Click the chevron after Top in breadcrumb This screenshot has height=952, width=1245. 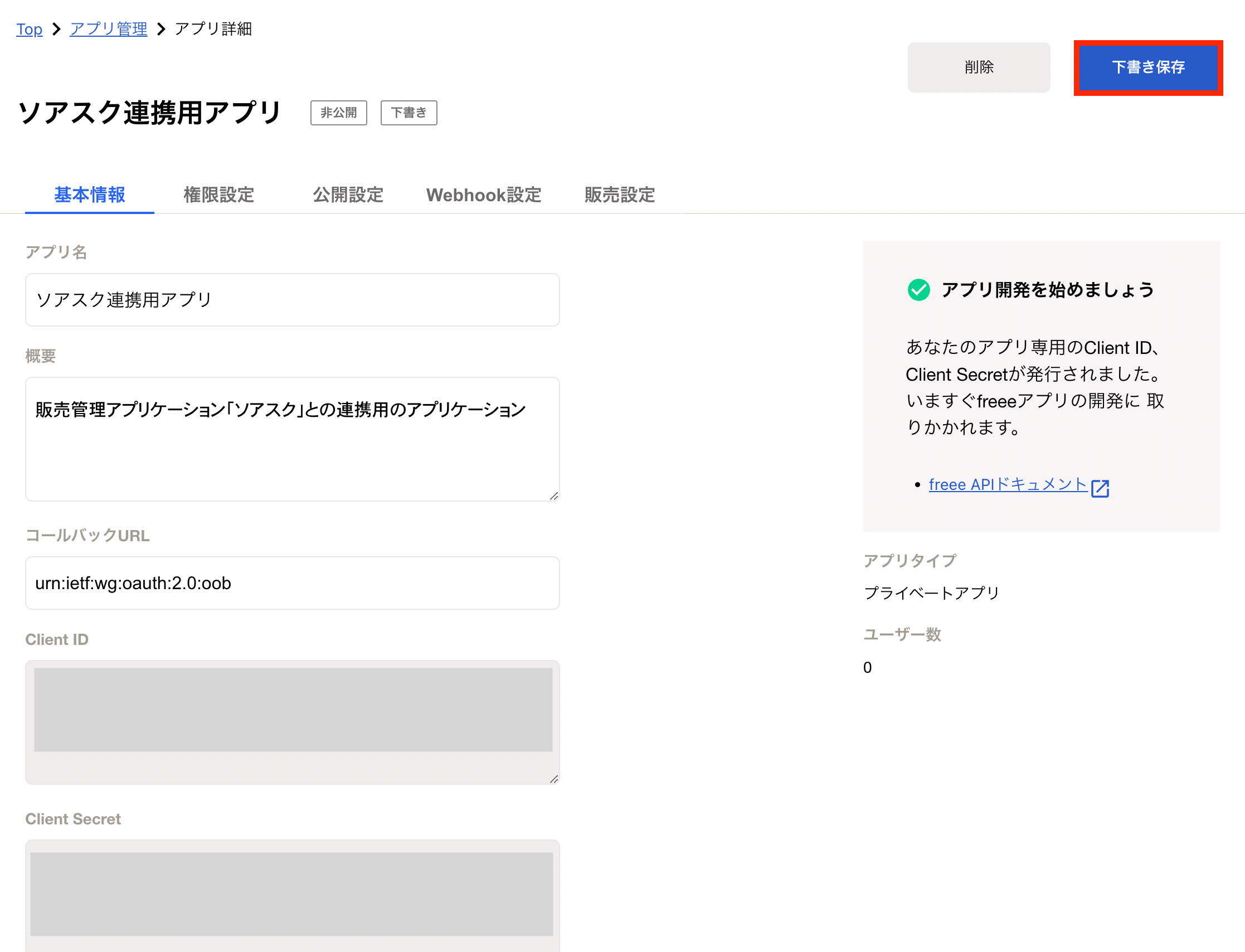[x=56, y=29]
